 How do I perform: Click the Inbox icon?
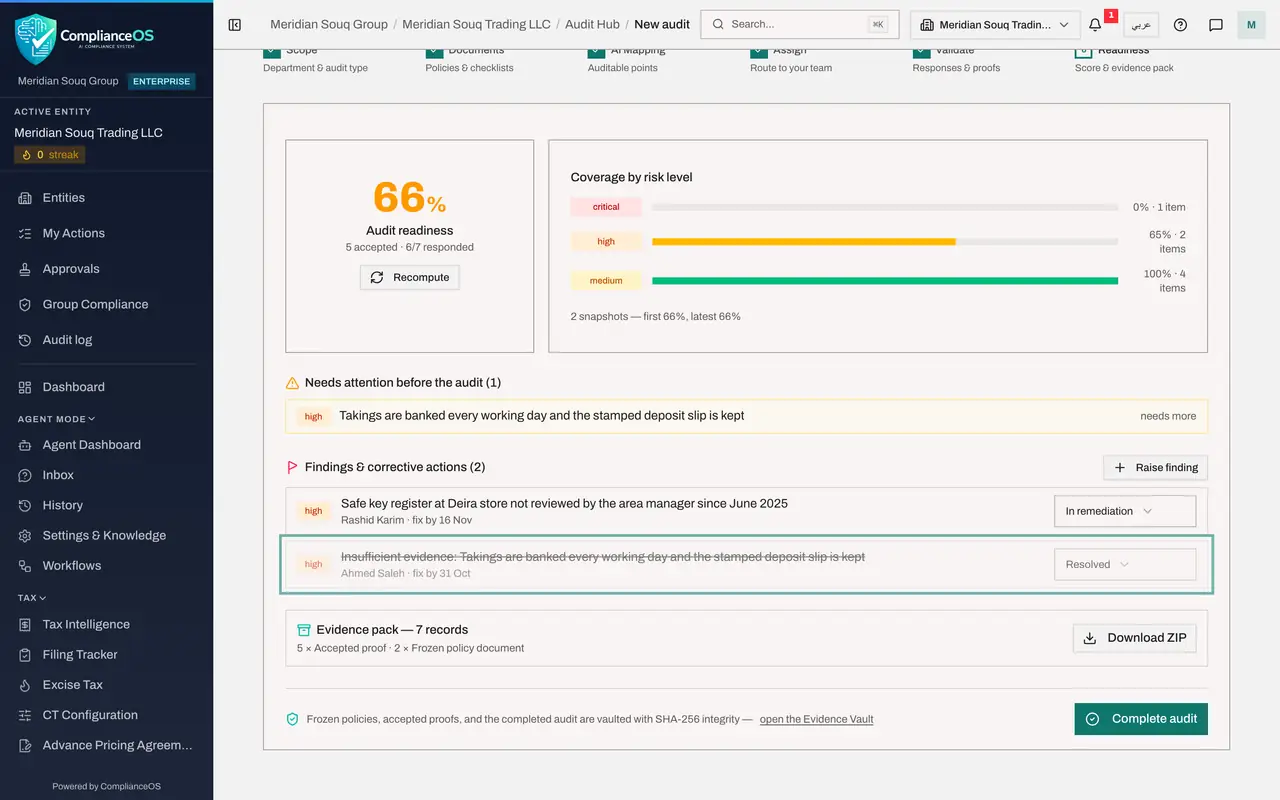pyautogui.click(x=25, y=475)
